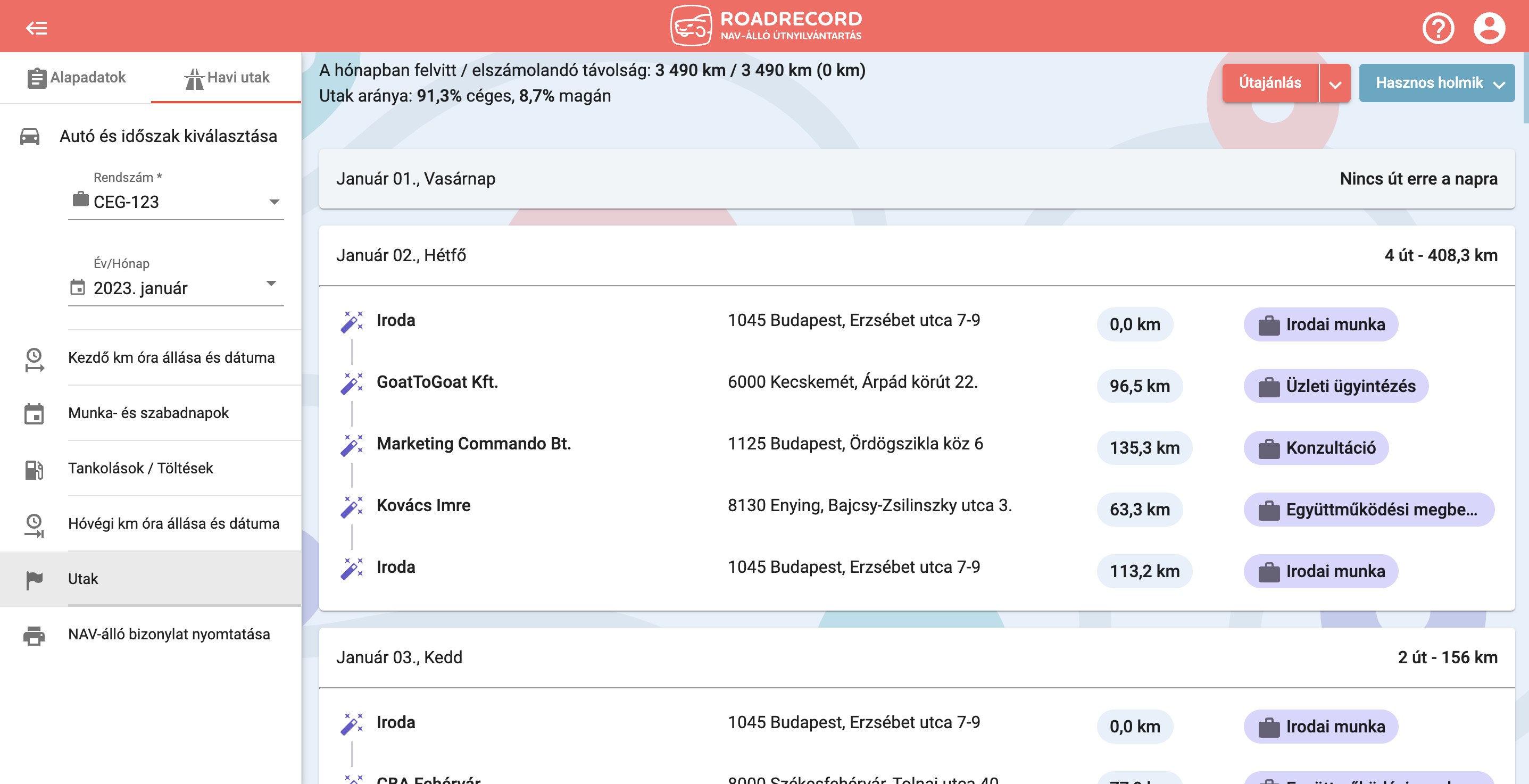Click the magic wand icon beside Marketing Commando Bt.

click(351, 445)
